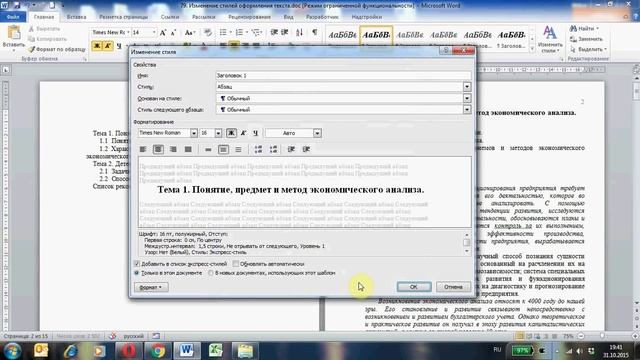Expand the Стиль следующего абзаца dropdown
Image resolution: width=640 pixels, height=360 pixels.
(467, 109)
